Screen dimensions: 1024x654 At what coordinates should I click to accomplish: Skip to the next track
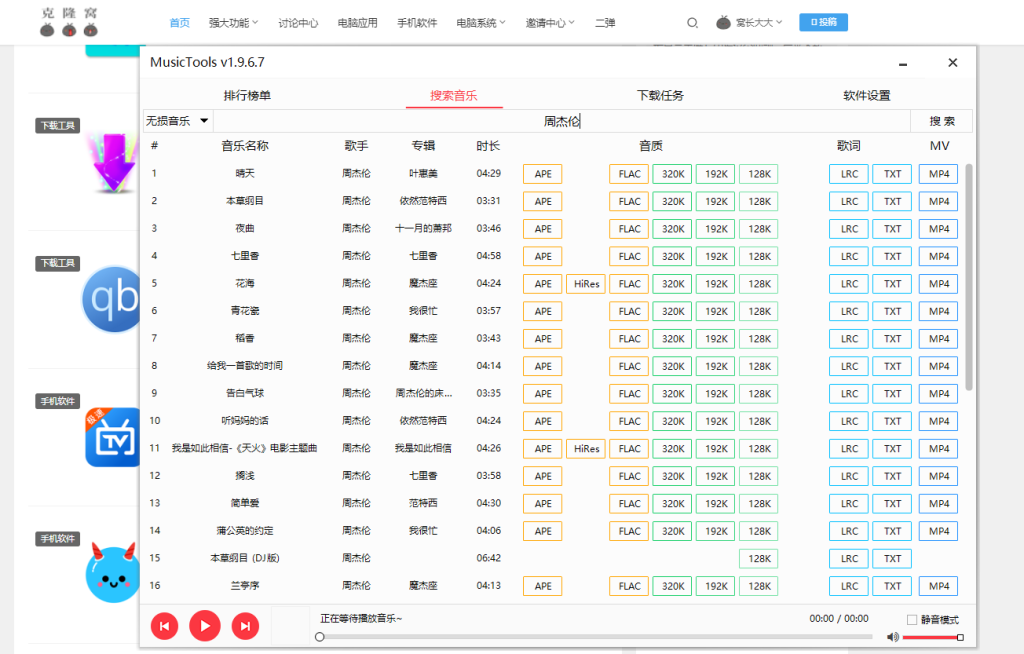pos(246,627)
